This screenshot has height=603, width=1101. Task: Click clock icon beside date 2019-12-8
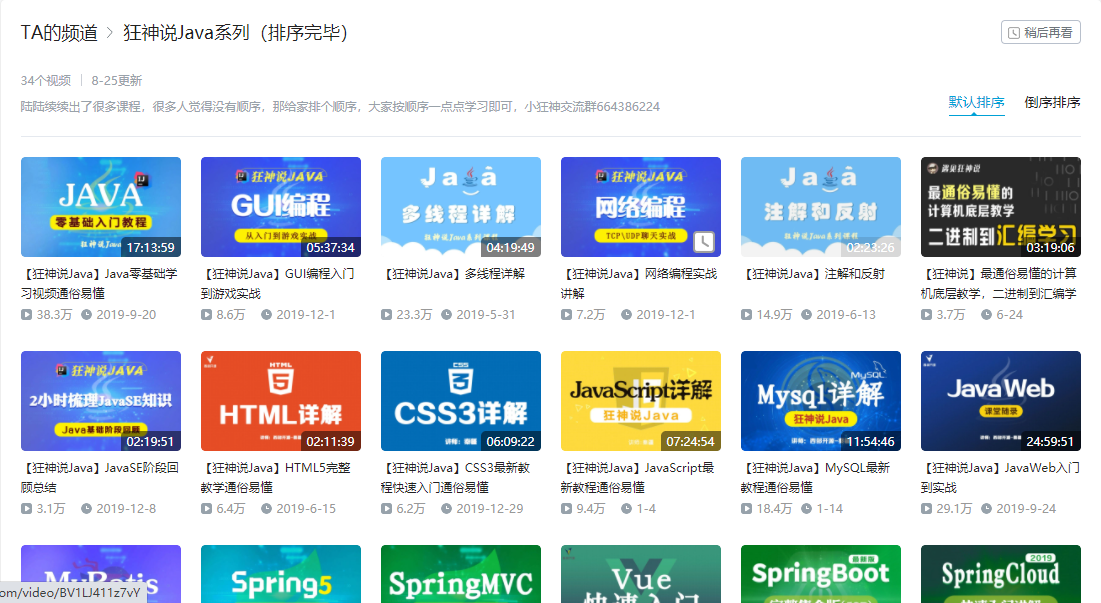(x=86, y=508)
